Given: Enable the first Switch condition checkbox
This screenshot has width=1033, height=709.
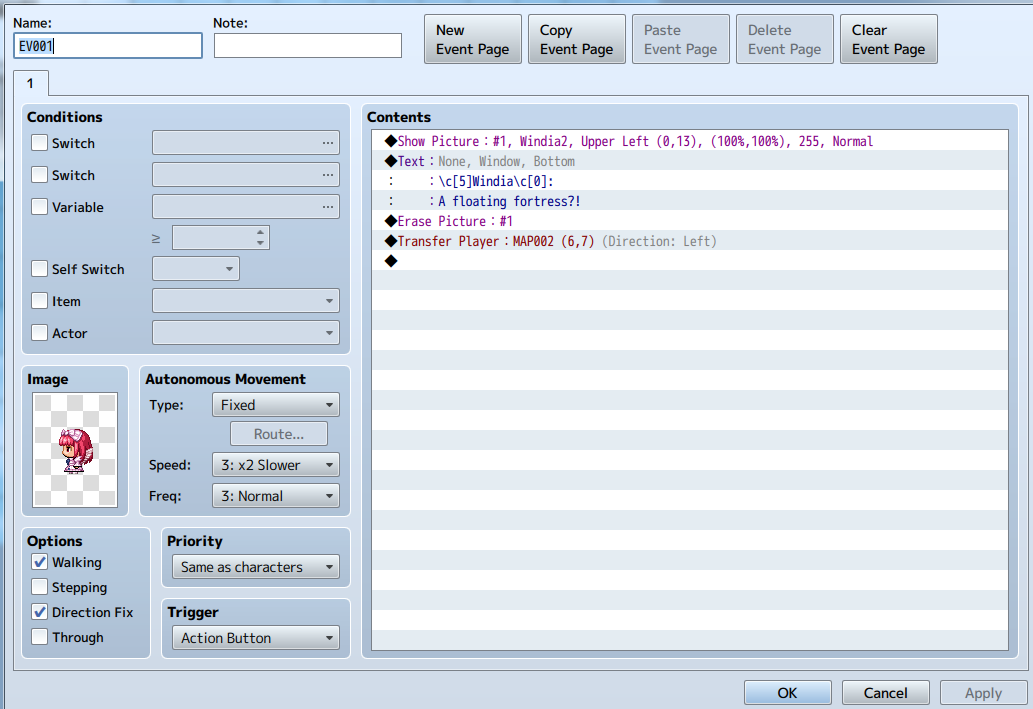Looking at the screenshot, I should click(x=40, y=143).
